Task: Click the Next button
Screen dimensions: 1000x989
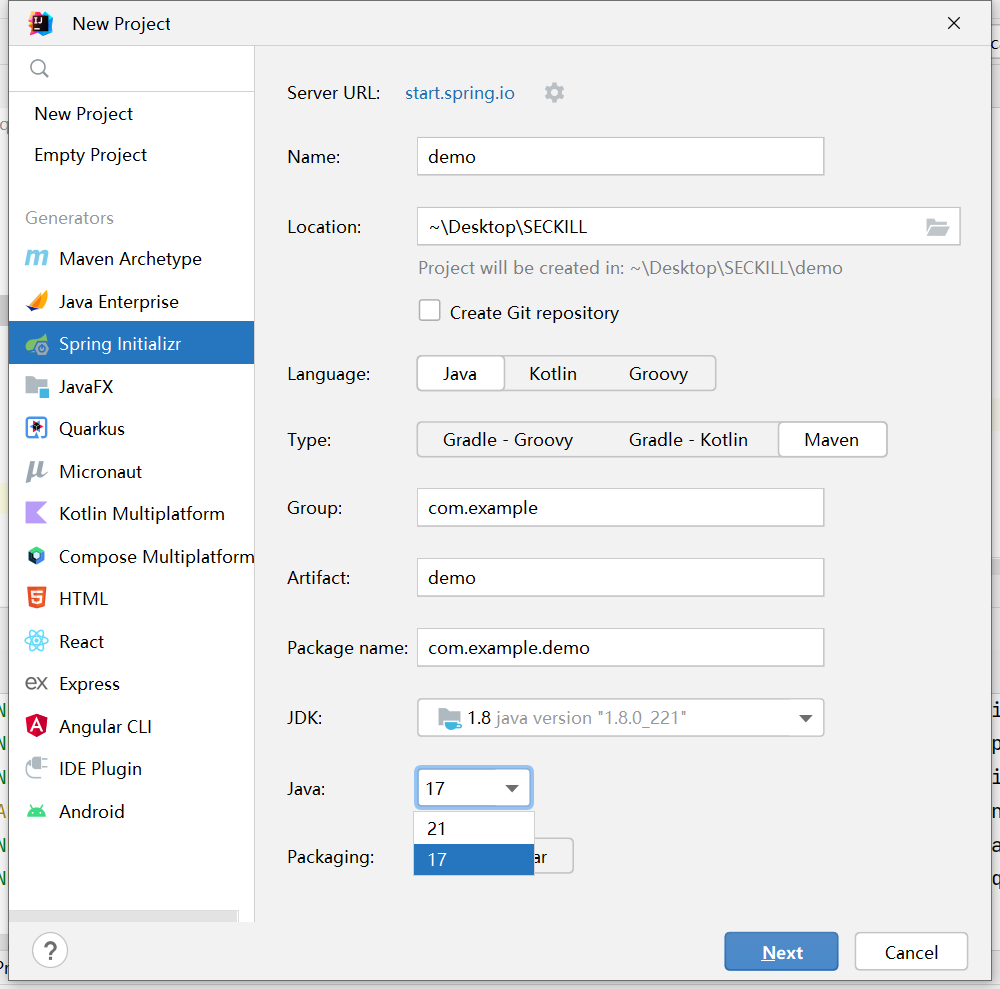Action: (x=781, y=952)
